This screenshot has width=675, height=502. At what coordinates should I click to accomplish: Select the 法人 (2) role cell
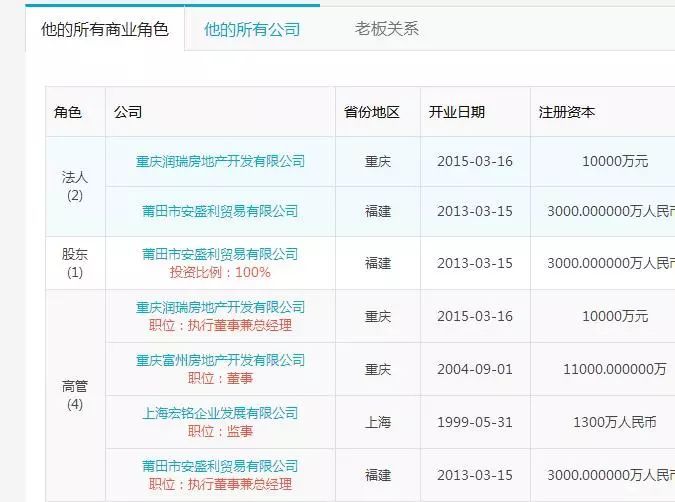click(75, 186)
